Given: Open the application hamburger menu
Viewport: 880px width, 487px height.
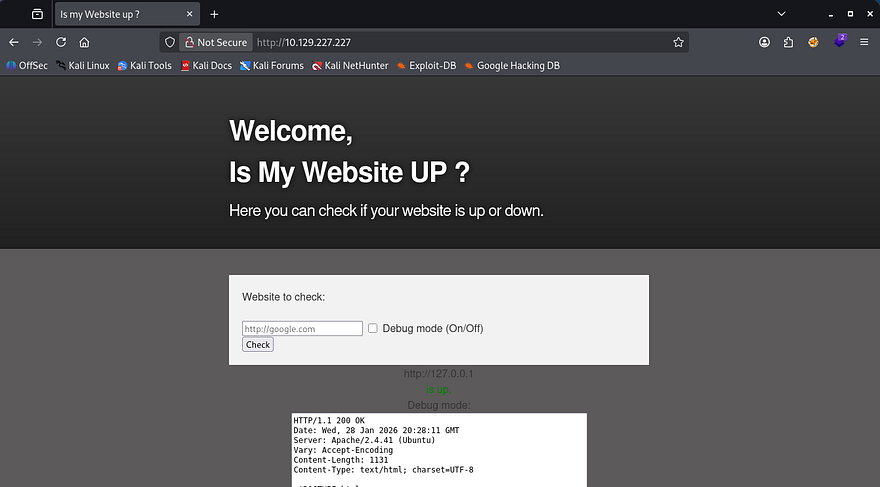Looking at the screenshot, I should click(x=864, y=43).
